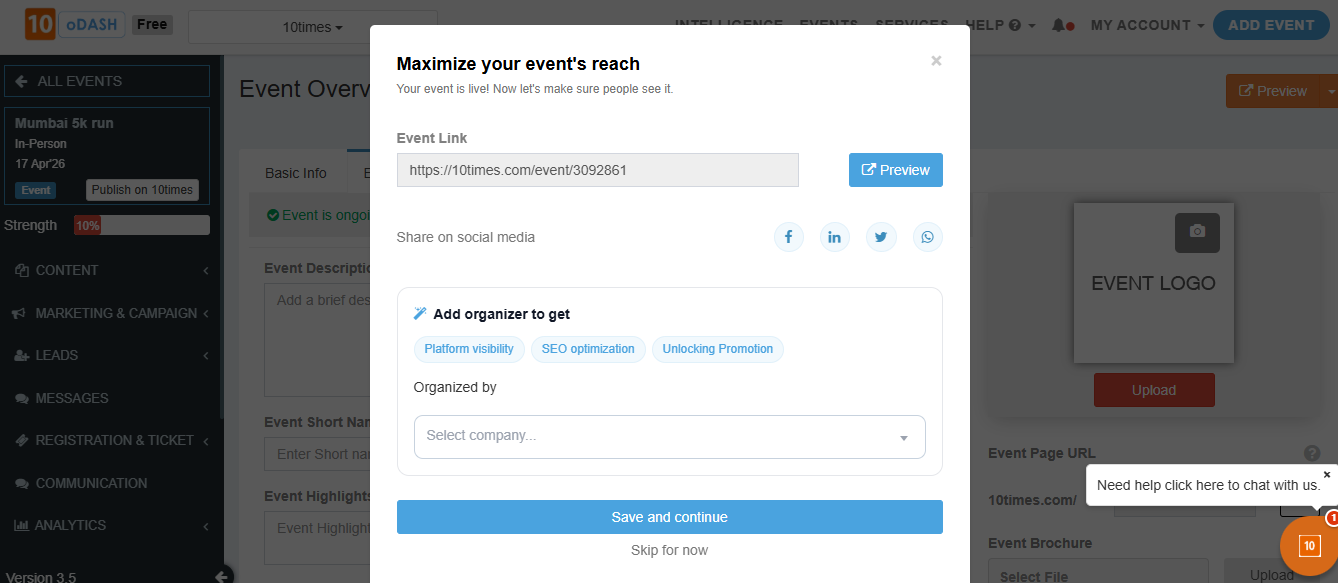1338x583 pixels.
Task: Open the 10times account selector dropdown
Action: [312, 27]
